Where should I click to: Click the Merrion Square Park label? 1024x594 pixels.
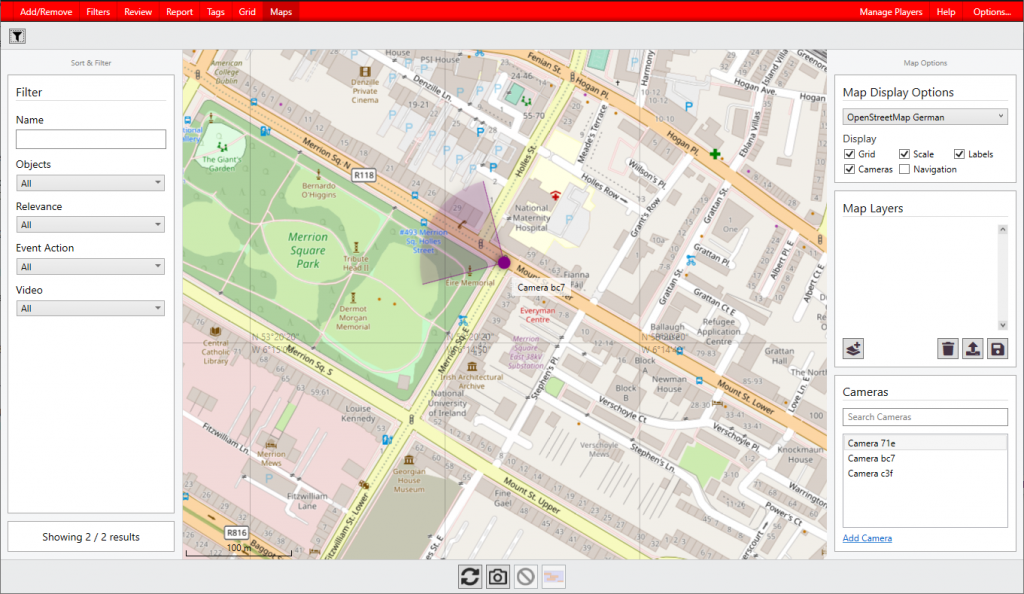pyautogui.click(x=308, y=251)
